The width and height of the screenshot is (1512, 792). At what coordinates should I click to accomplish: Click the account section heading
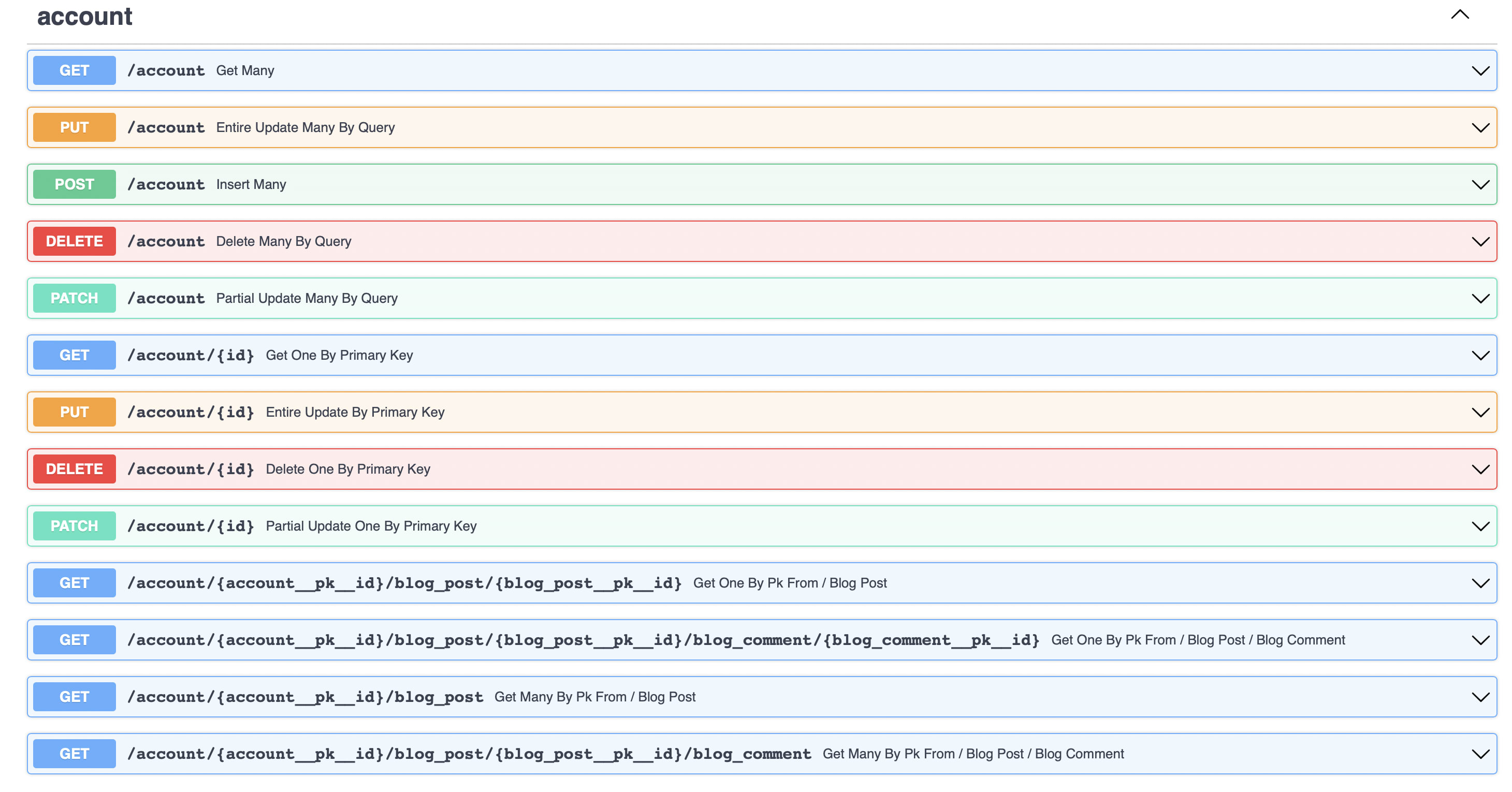[x=84, y=16]
